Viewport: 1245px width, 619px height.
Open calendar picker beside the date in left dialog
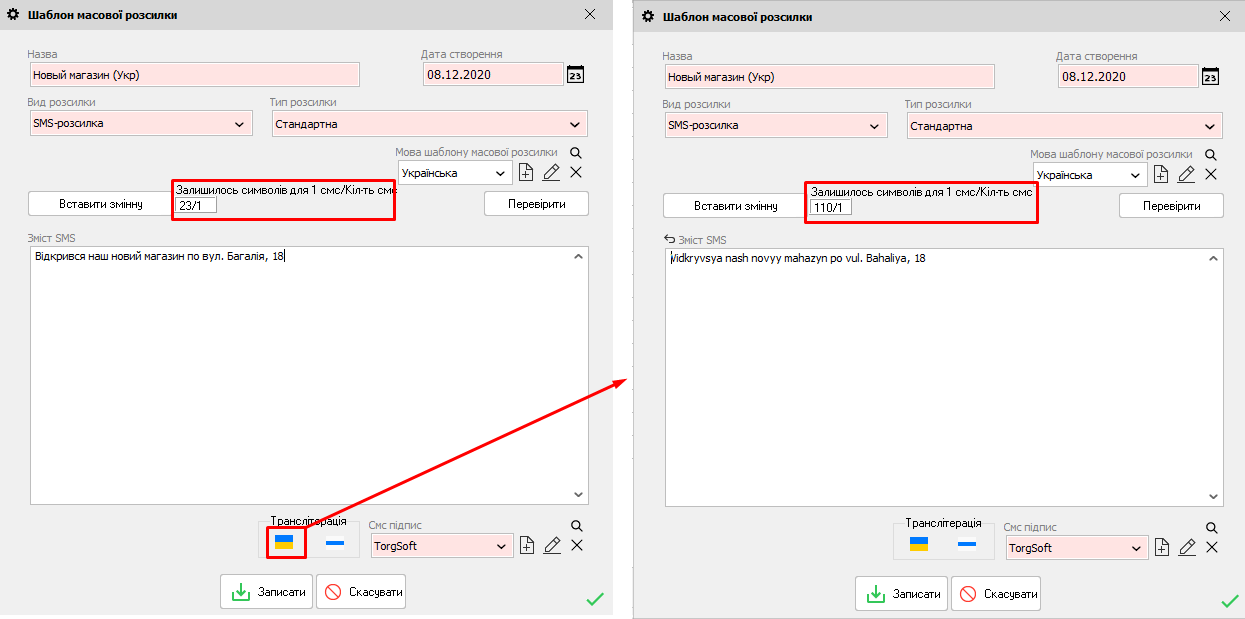pos(575,75)
